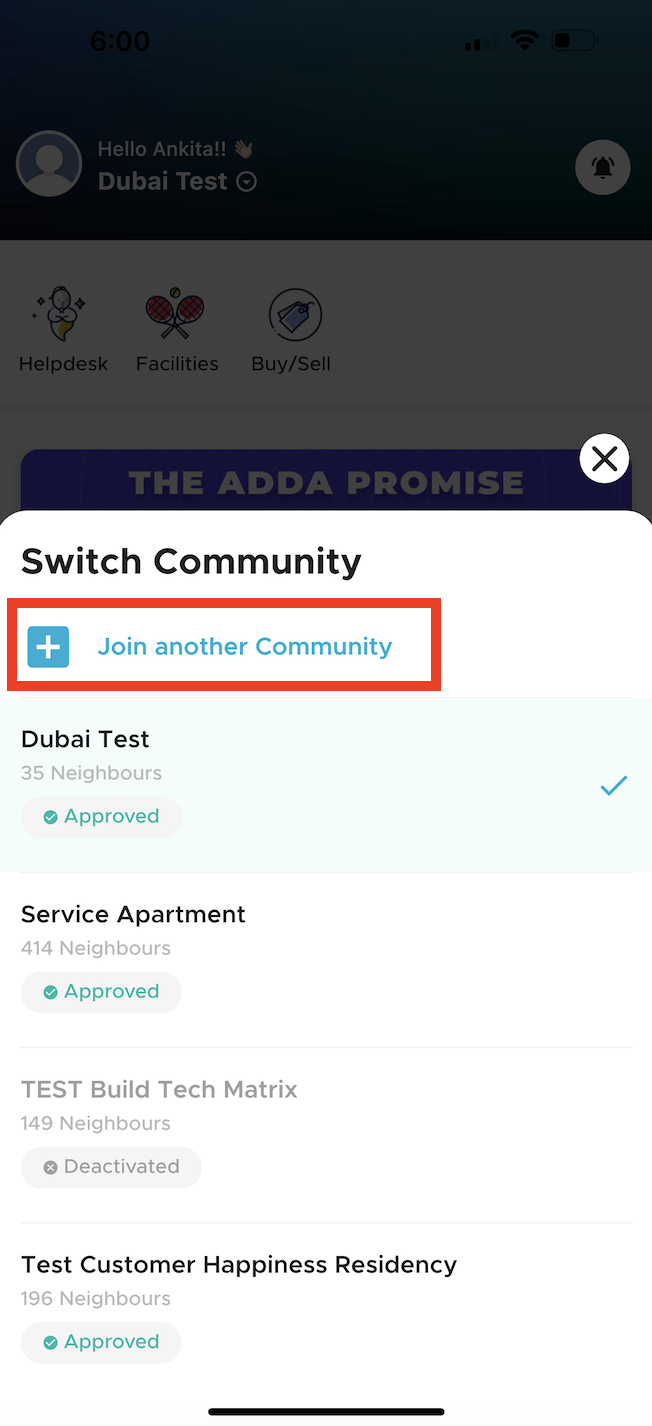Image resolution: width=652 pixels, height=1426 pixels.
Task: Click the Join another Community link
Action: pyautogui.click(x=245, y=646)
